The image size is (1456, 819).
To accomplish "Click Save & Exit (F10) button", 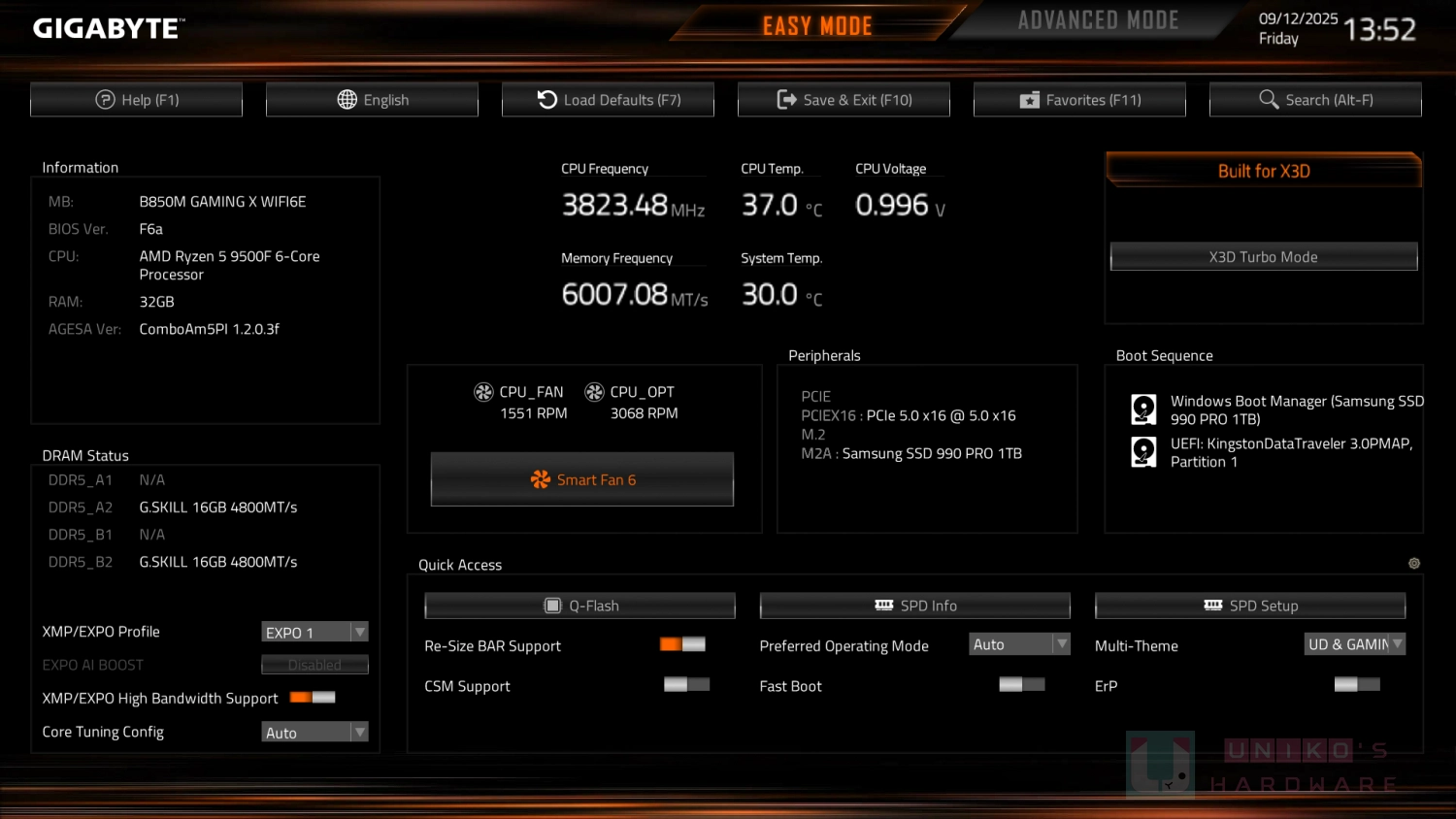I will [844, 100].
